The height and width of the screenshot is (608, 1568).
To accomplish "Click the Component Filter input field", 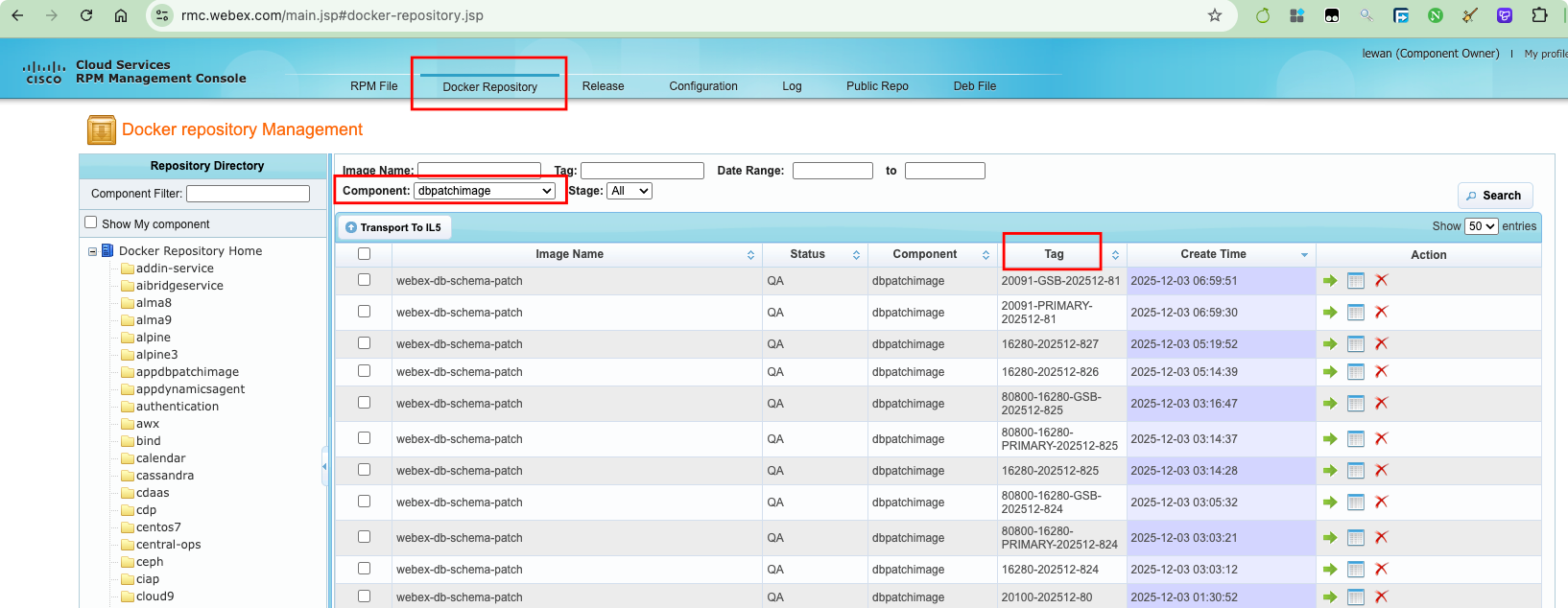I will 248,194.
